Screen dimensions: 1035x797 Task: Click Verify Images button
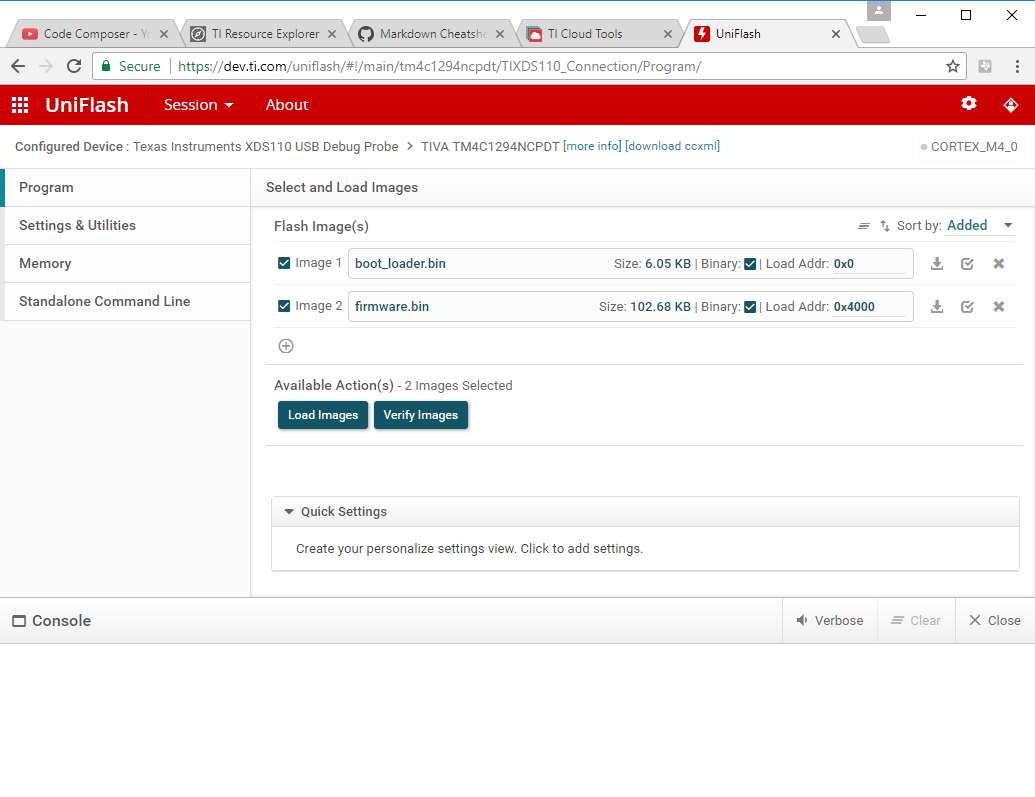point(420,415)
